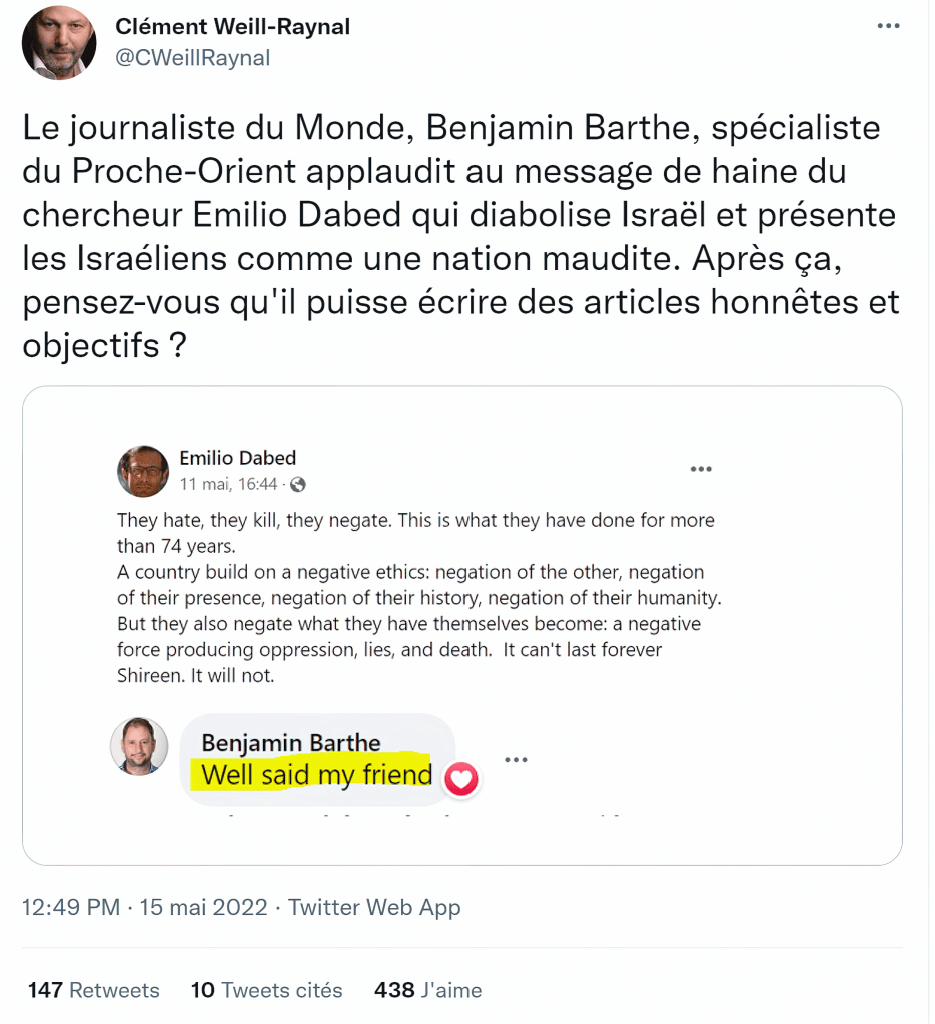Click the @CWeillRaynal handle
Image resolution: width=935 pixels, height=1024 pixels.
point(193,58)
